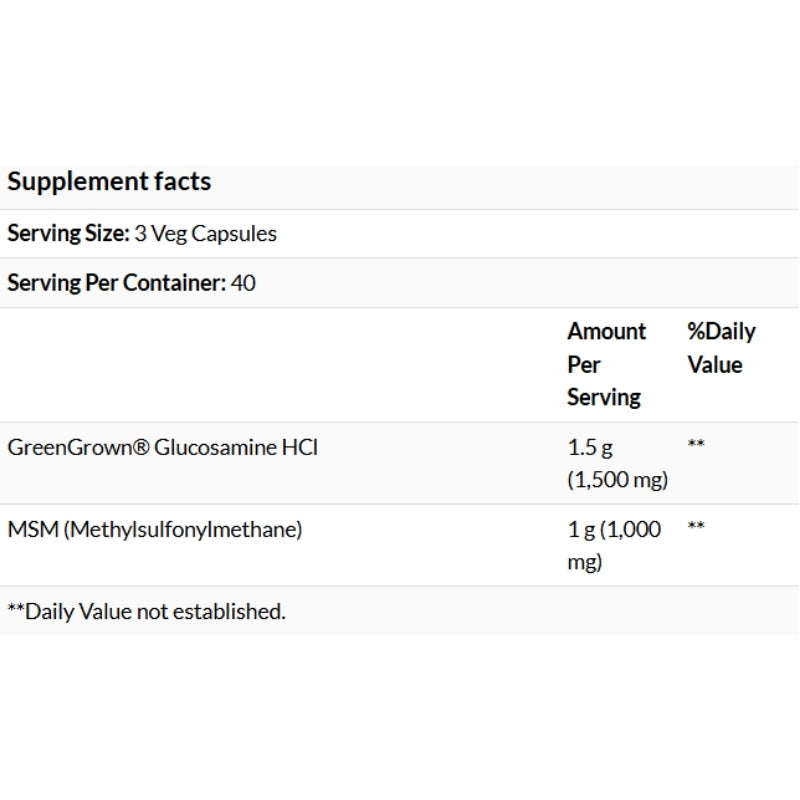Viewport: 800px width, 800px height.
Task: Click the word Value under %Daily
Action: (x=715, y=365)
